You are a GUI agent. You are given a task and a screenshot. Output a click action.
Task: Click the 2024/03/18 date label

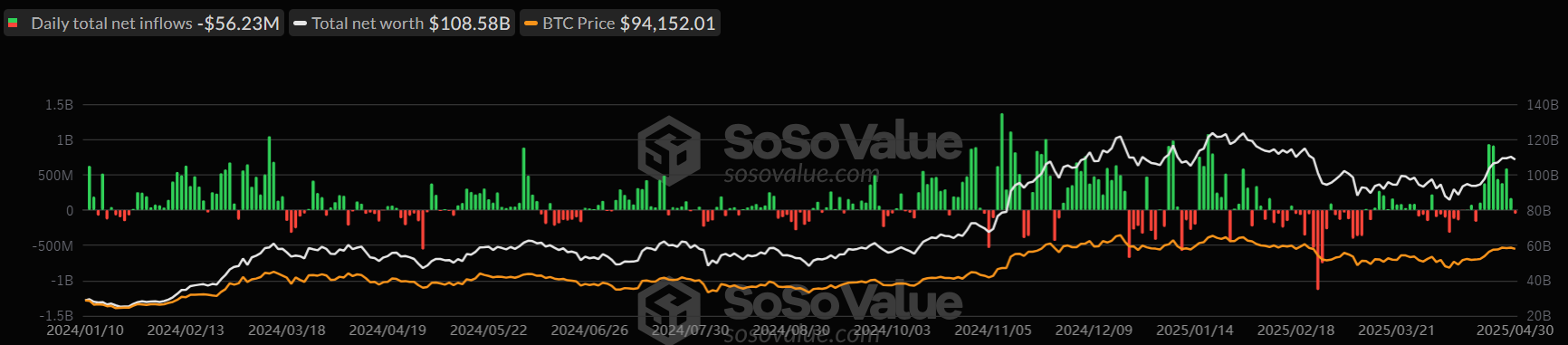287,331
